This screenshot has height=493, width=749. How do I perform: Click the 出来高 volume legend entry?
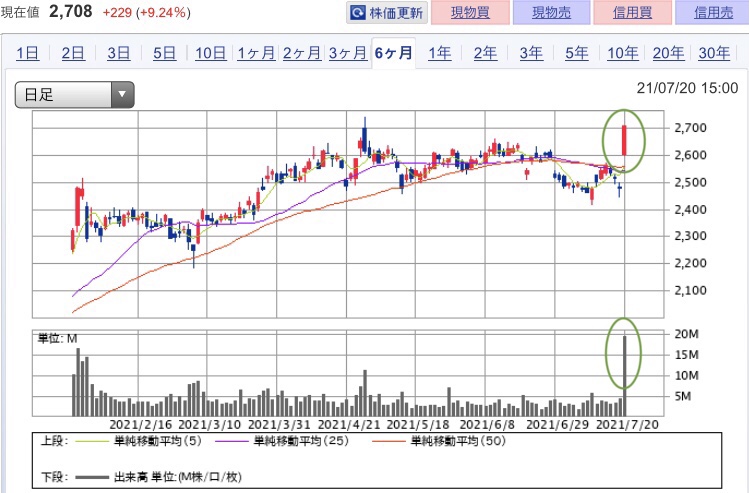coord(159,477)
